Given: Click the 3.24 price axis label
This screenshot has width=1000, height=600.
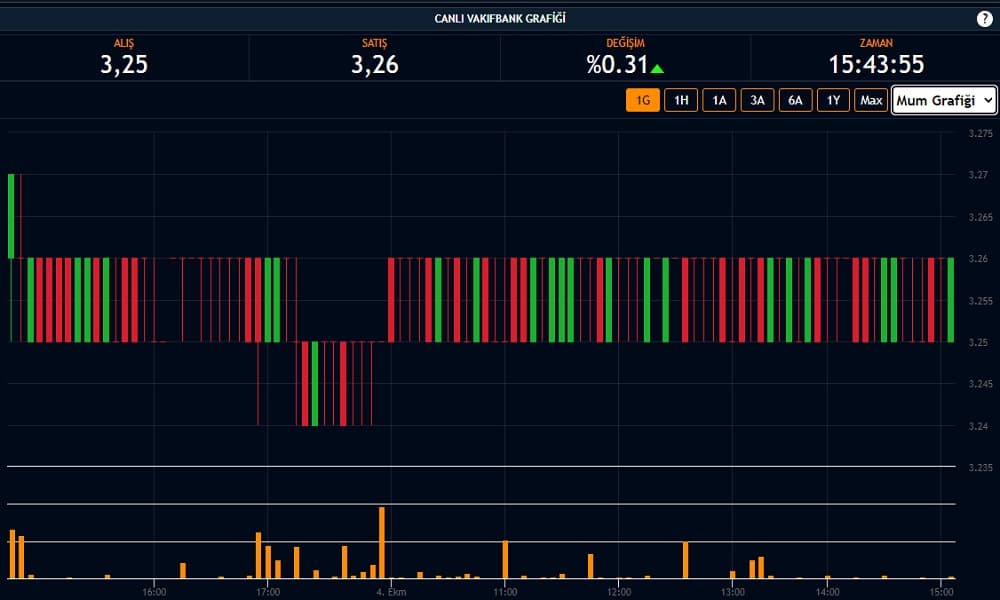Looking at the screenshot, I should point(978,426).
